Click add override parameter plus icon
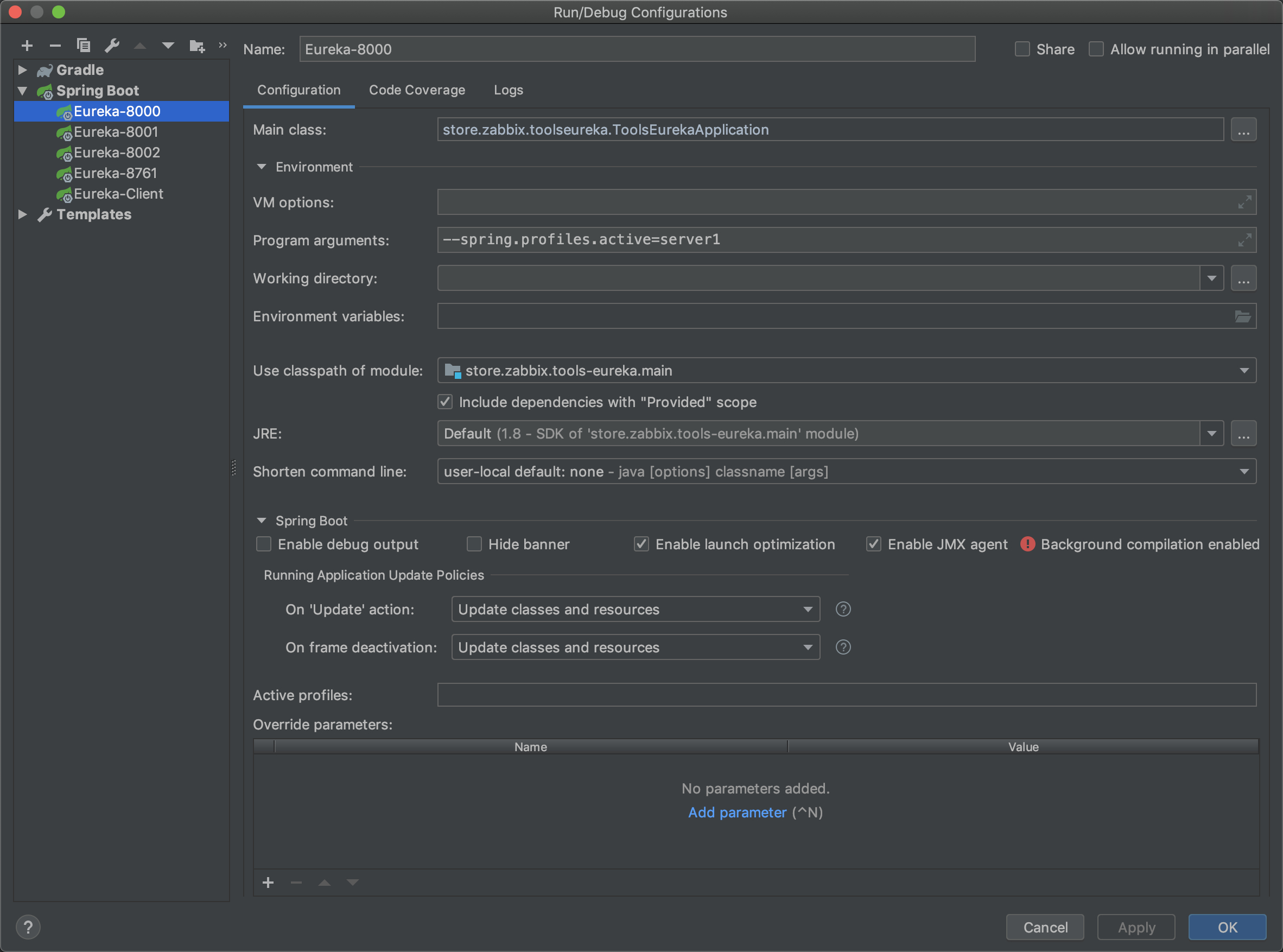 (x=268, y=883)
